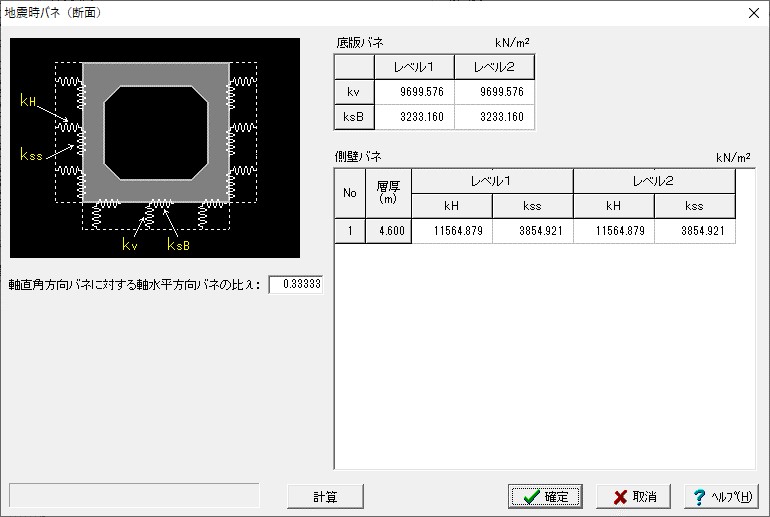This screenshot has width=770, height=517.
Task: Click the kv label in diagram
Action: coord(130,244)
